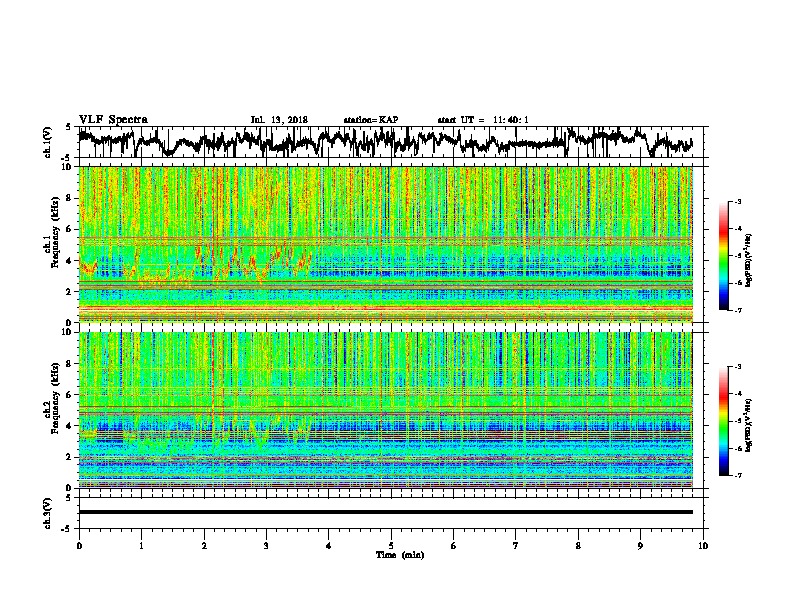The width and height of the screenshot is (792, 612).
Task: Click time axis tick label "0" at bottom
Action: (79, 546)
